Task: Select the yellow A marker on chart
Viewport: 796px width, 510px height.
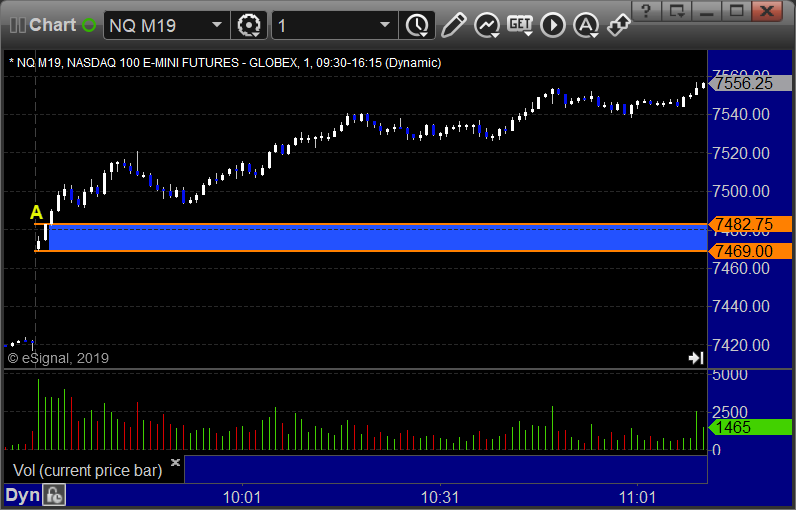Action: pos(36,212)
